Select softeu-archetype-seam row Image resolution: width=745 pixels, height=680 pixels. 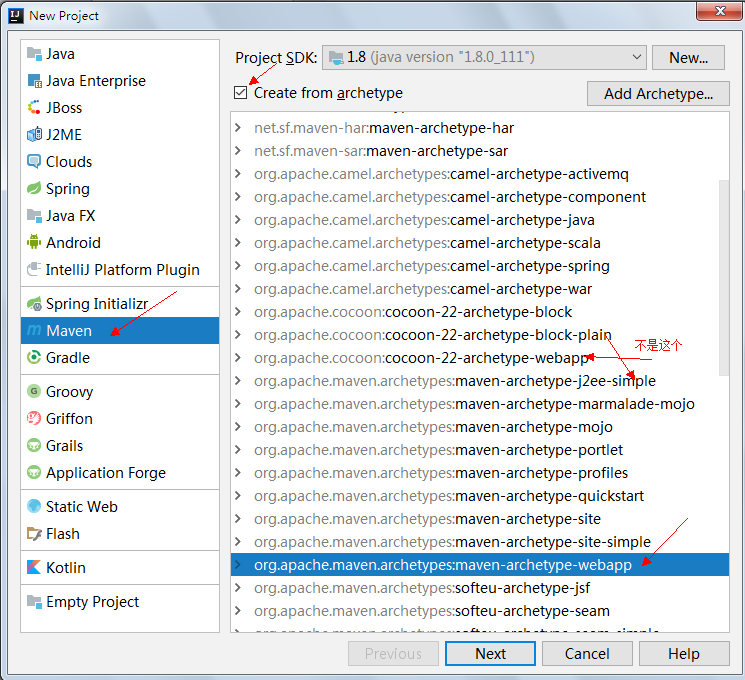(x=480, y=611)
